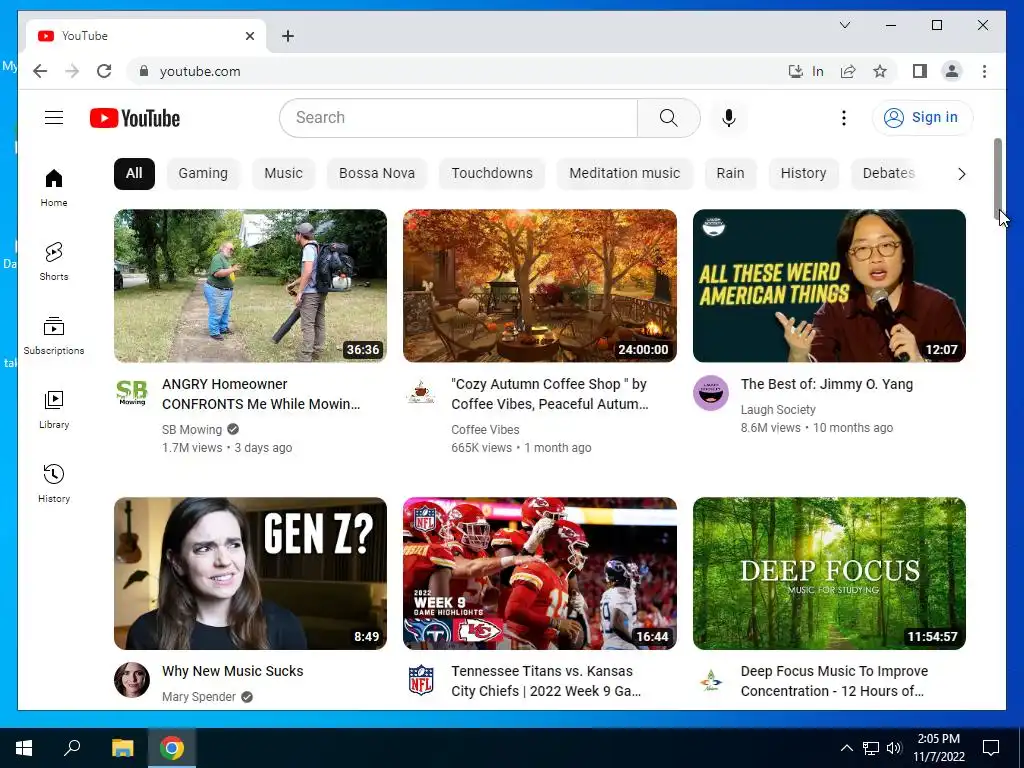Bookmark this page with star icon

(x=880, y=71)
